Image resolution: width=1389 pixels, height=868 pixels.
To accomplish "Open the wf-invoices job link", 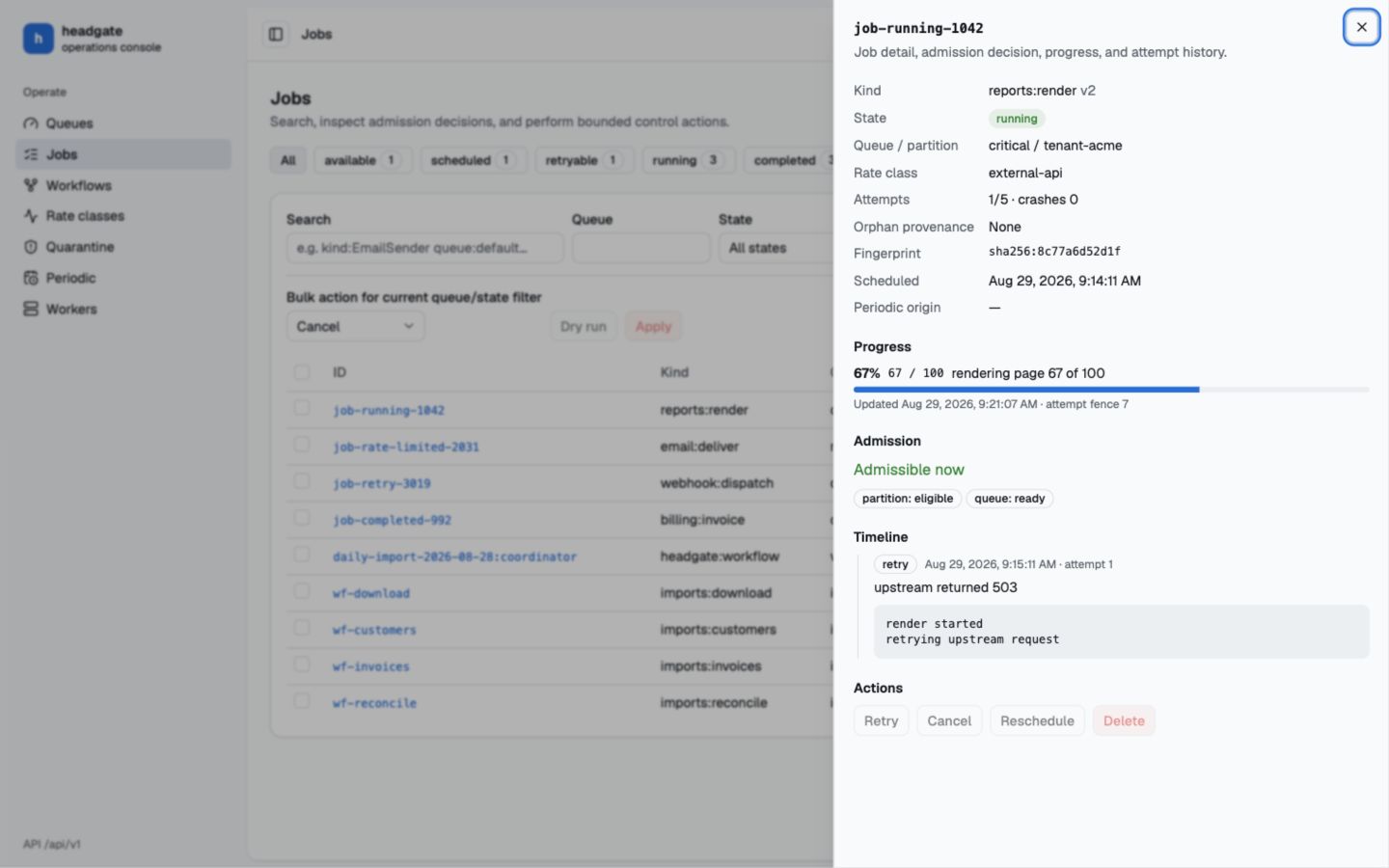I will 371,666.
